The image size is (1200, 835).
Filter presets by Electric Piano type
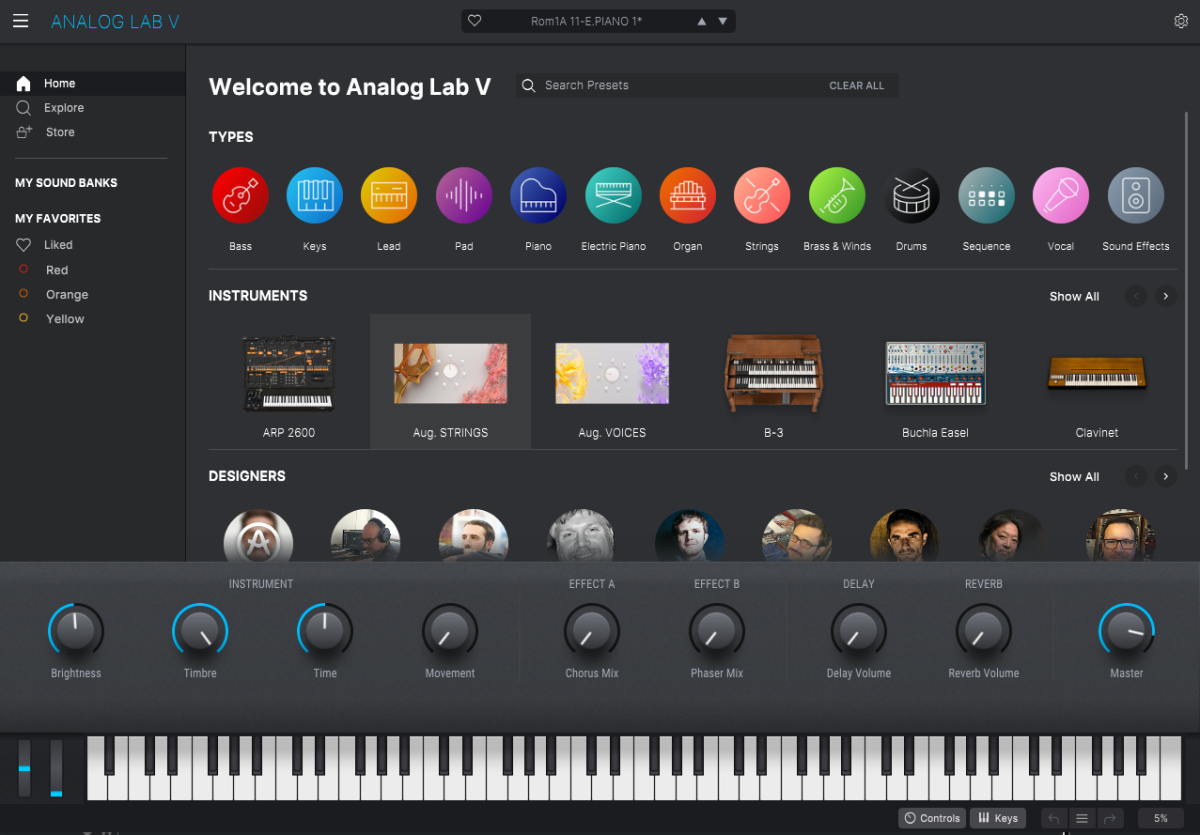pos(613,195)
